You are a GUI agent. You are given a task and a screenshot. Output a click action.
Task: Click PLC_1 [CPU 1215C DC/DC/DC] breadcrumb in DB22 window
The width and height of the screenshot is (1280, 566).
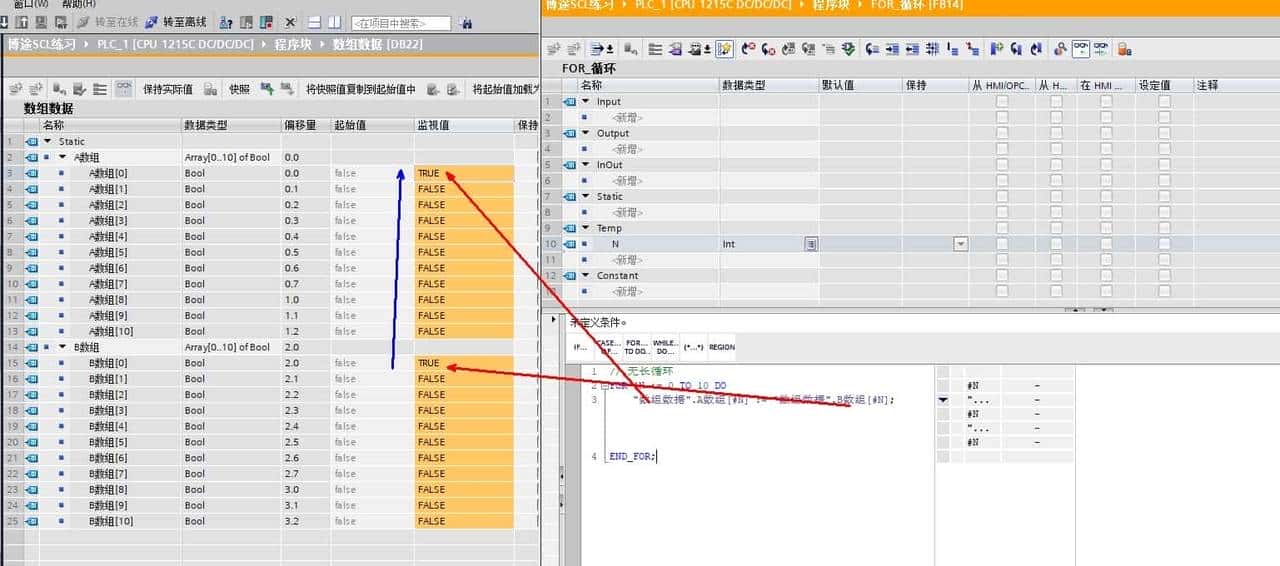[176, 45]
